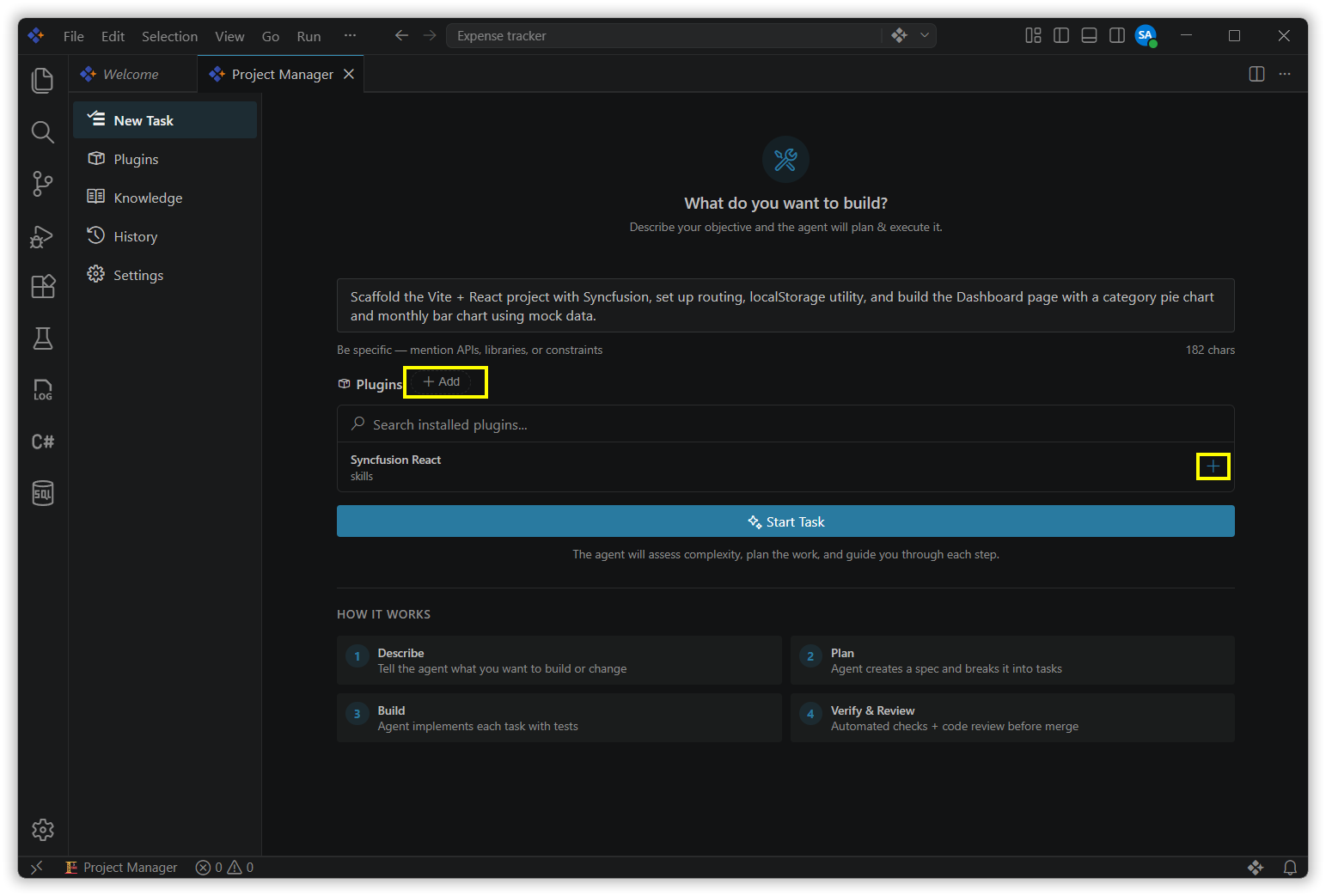Split the editor to the right
The image size is (1326, 896).
pos(1256,74)
